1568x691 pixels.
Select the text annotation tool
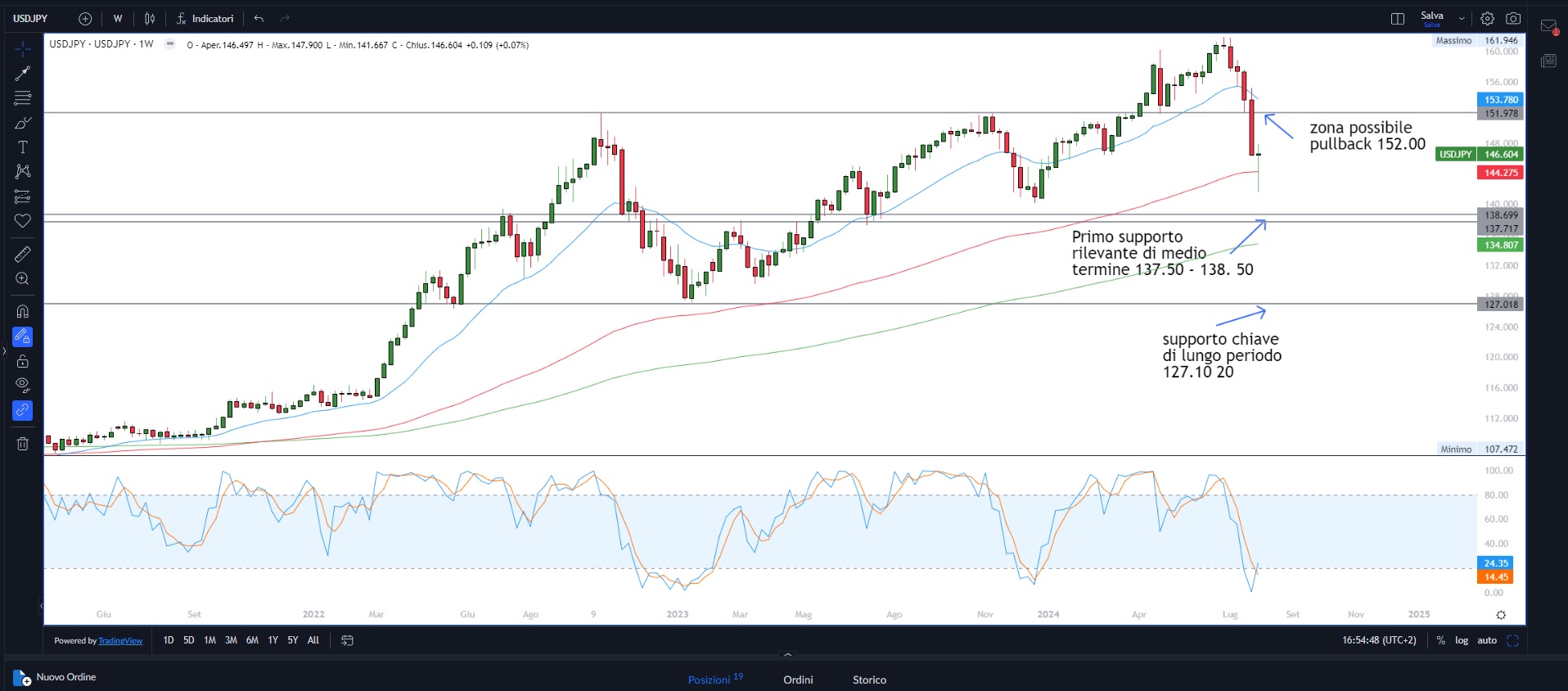tap(22, 147)
